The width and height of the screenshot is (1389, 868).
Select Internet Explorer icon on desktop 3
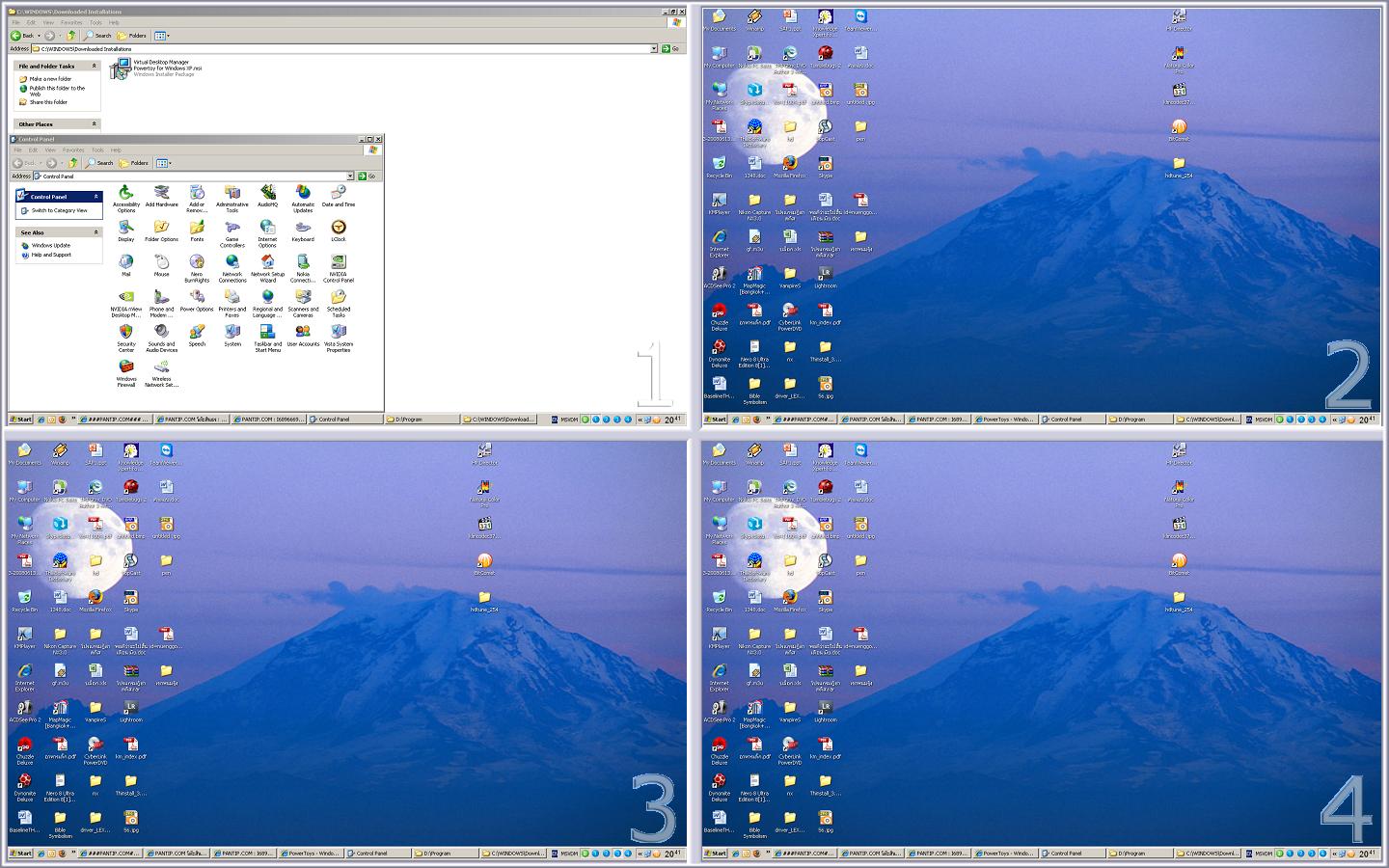[25, 676]
